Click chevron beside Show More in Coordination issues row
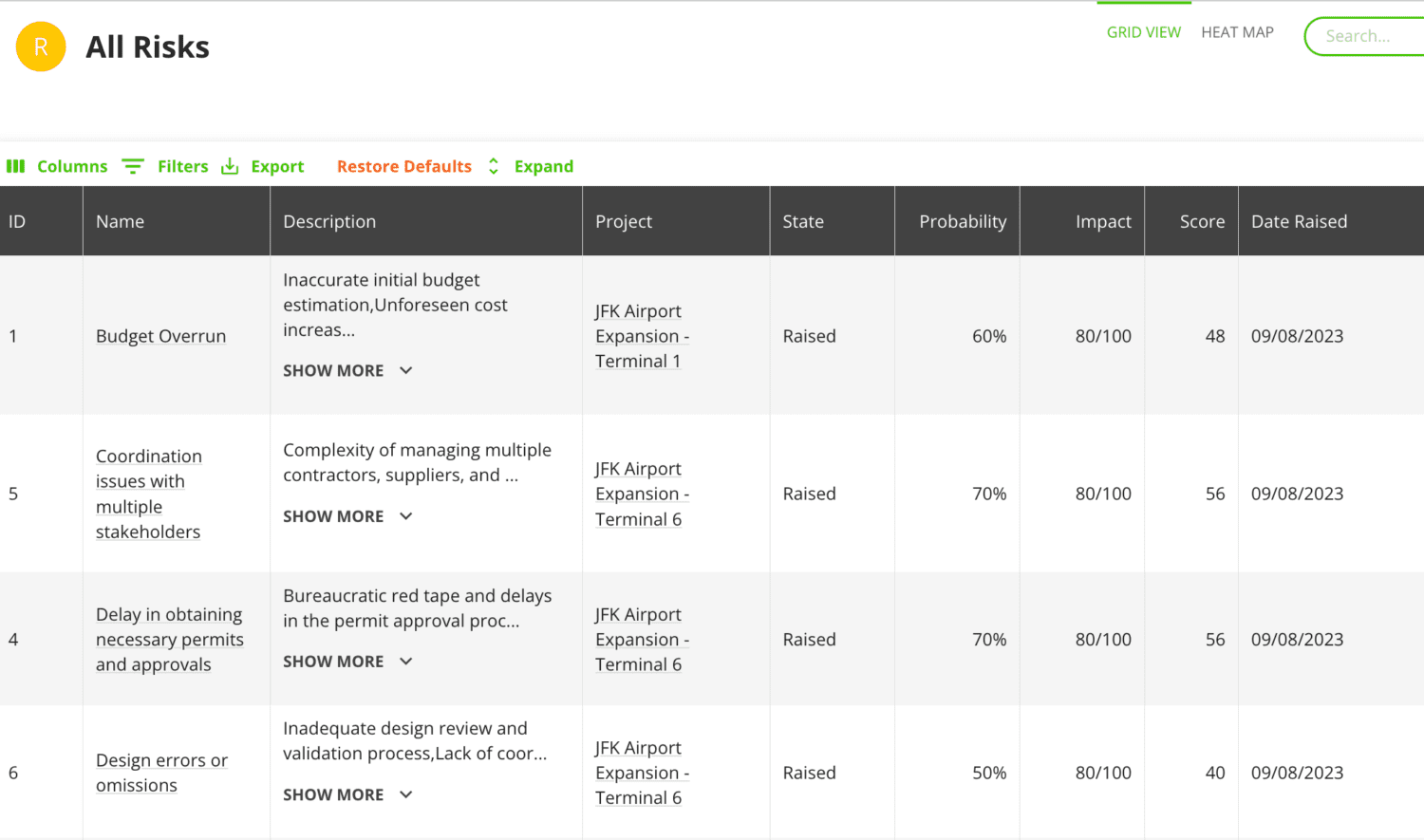Image resolution: width=1424 pixels, height=840 pixels. click(406, 516)
